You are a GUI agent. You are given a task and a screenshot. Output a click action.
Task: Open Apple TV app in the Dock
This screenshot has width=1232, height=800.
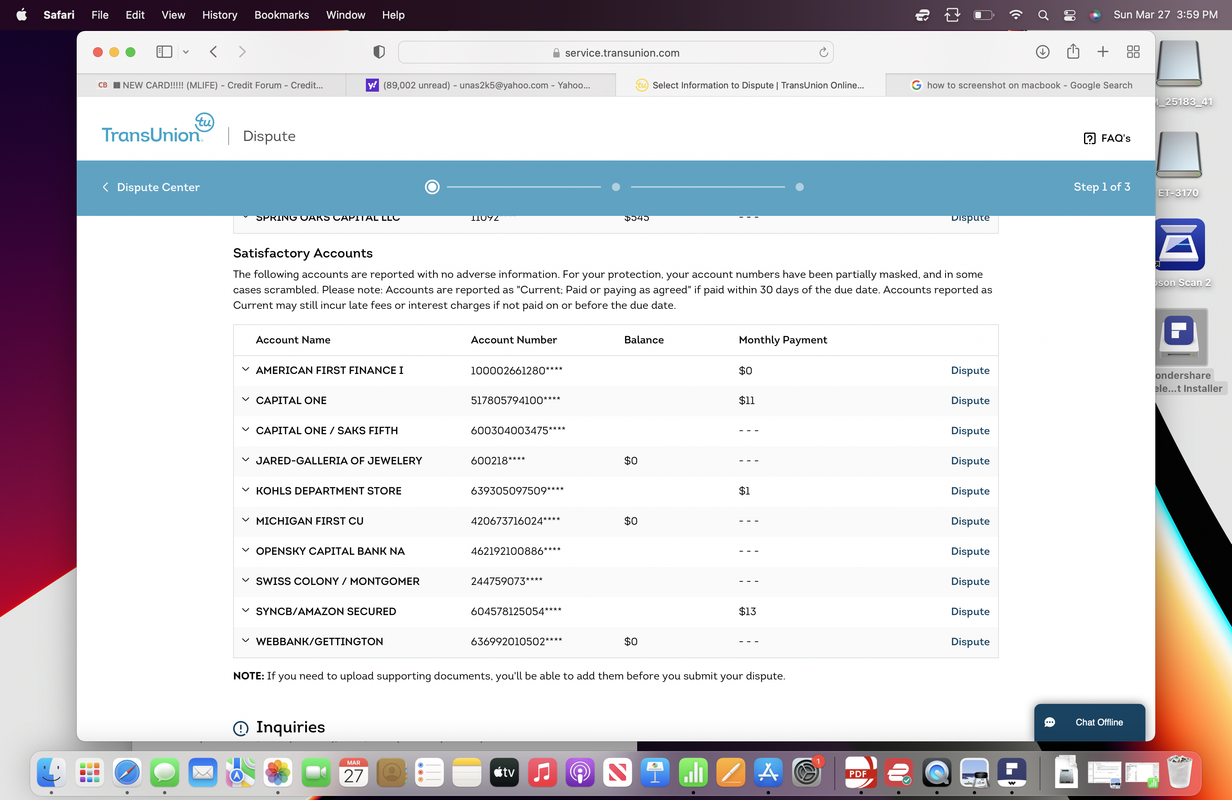(x=504, y=772)
